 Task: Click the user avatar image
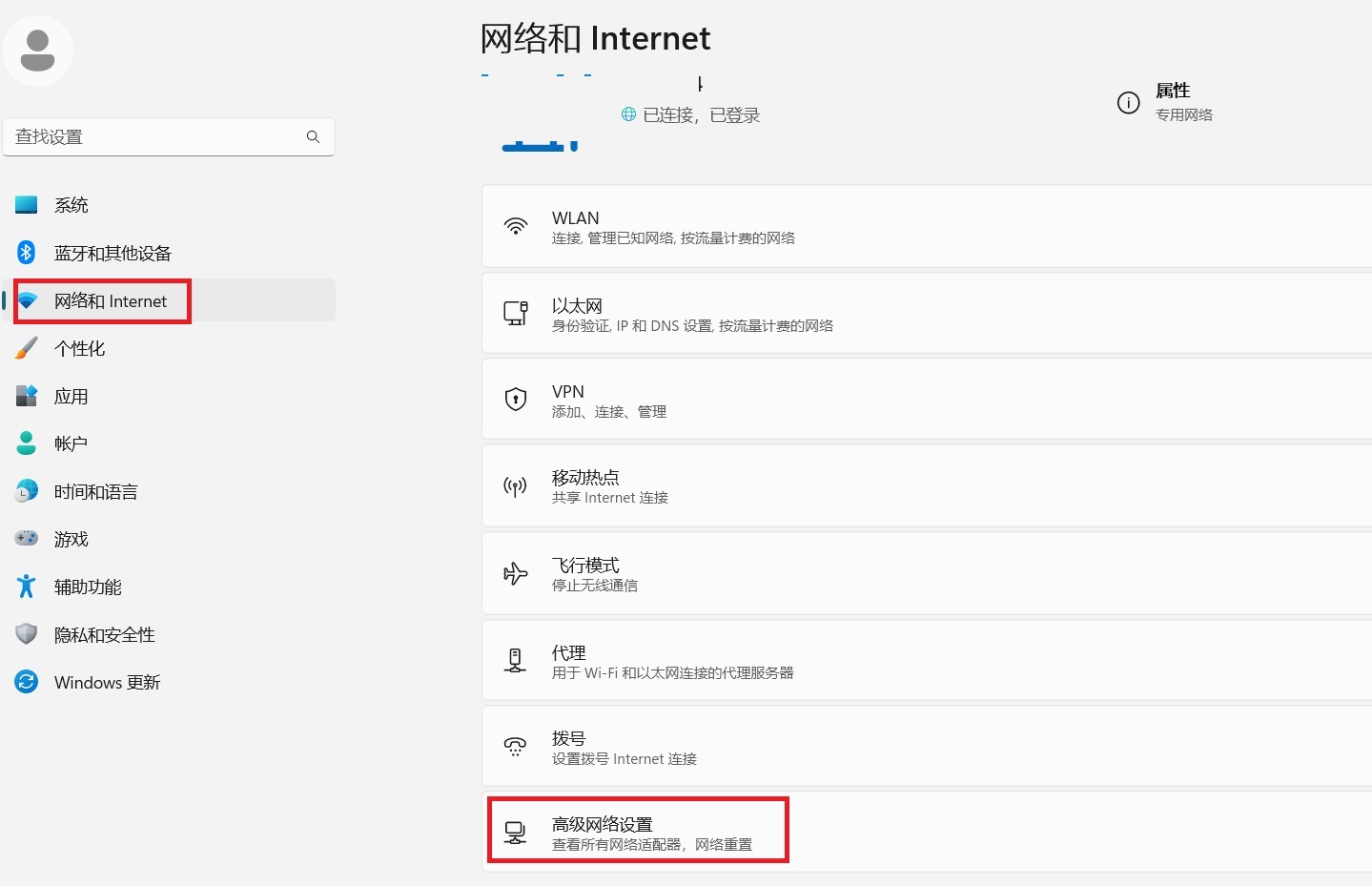tap(37, 50)
